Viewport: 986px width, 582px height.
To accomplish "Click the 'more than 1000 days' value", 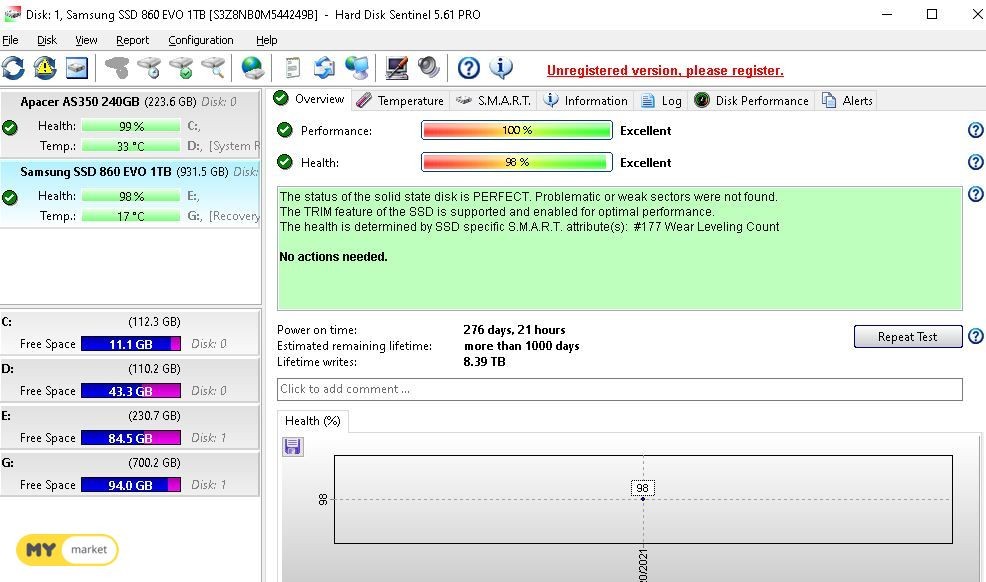I will click(522, 346).
